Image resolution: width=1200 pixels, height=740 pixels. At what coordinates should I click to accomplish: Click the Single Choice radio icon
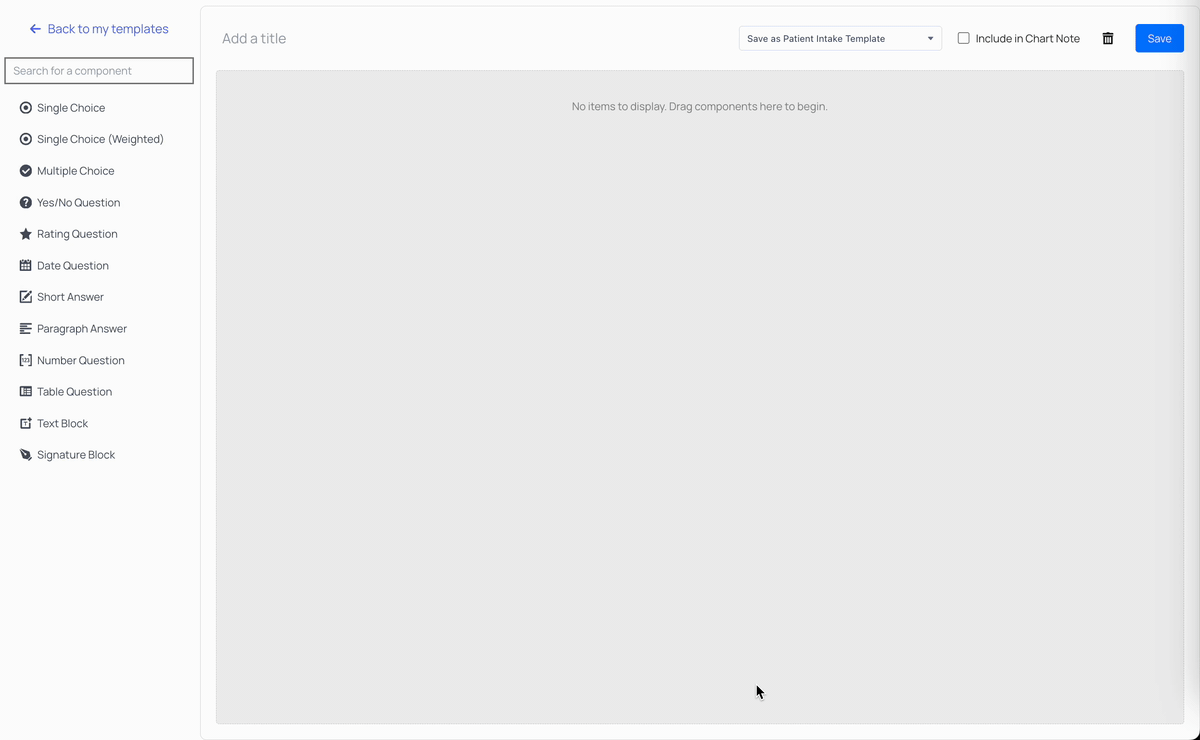coord(26,108)
